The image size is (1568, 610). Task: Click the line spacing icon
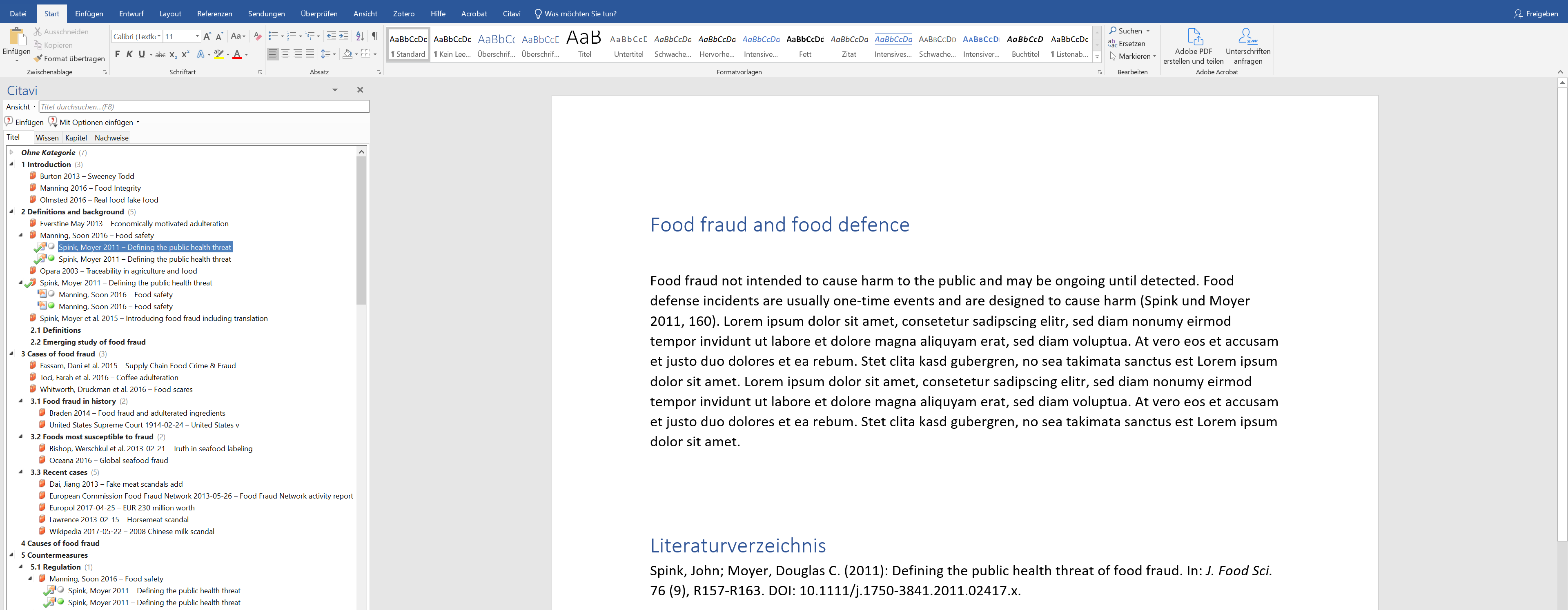click(326, 54)
